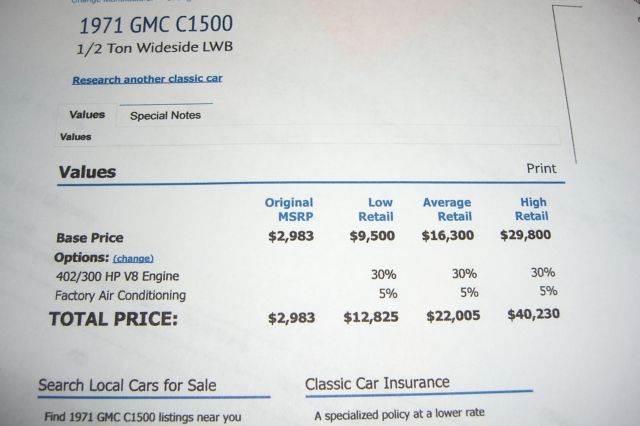
Task: Click the High Retail column header
Action: [531, 209]
